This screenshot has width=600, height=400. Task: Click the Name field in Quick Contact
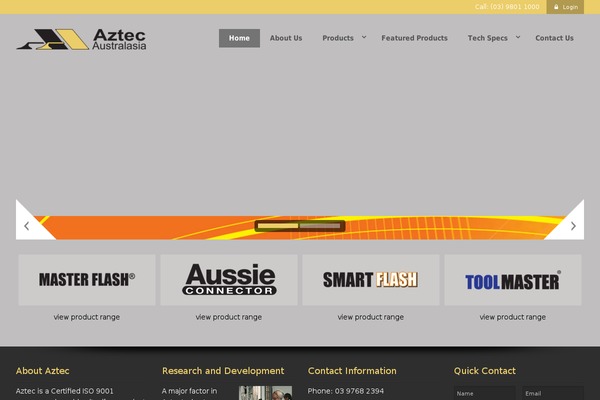click(484, 393)
